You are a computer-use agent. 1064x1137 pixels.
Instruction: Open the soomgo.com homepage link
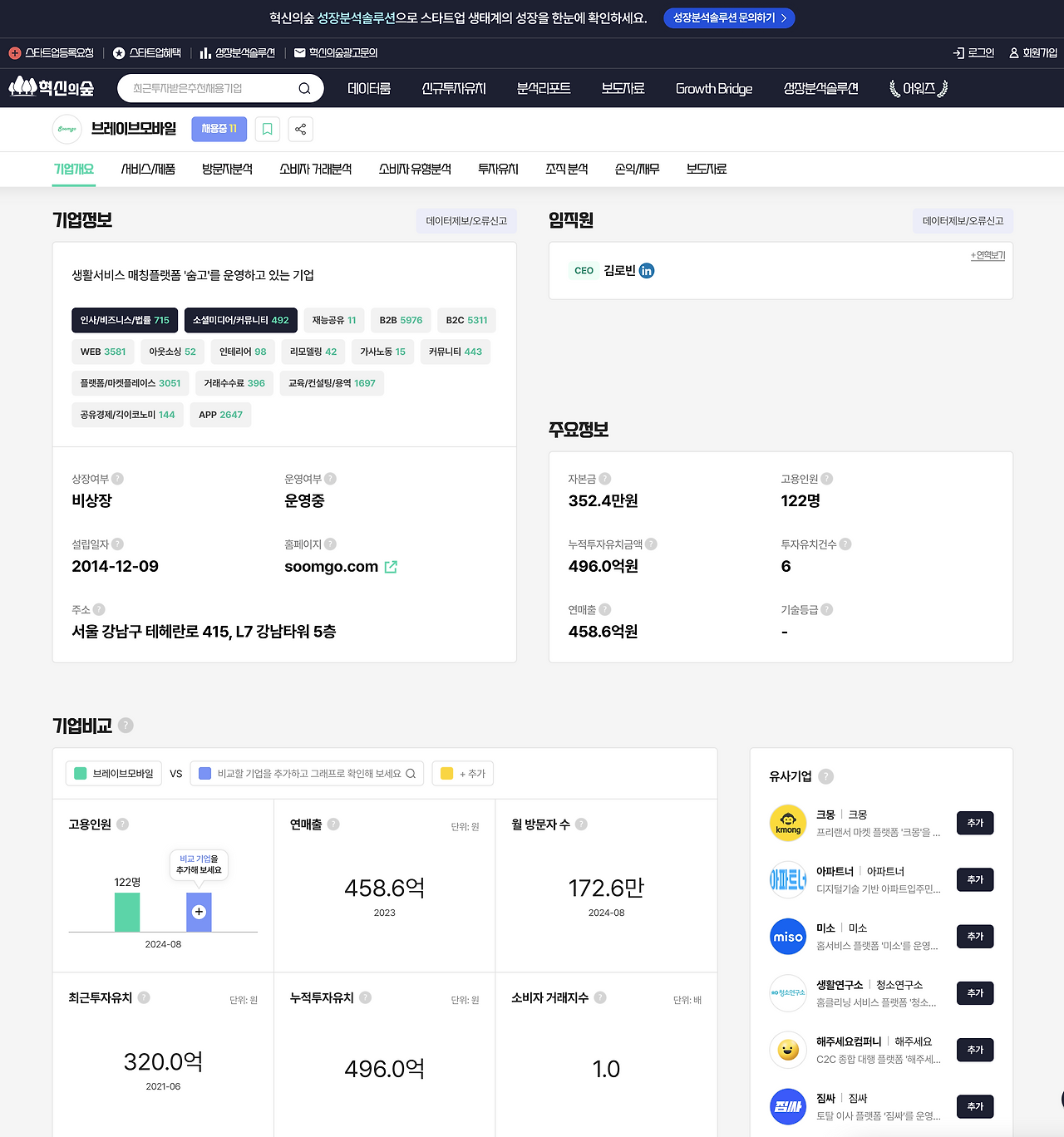tap(331, 567)
